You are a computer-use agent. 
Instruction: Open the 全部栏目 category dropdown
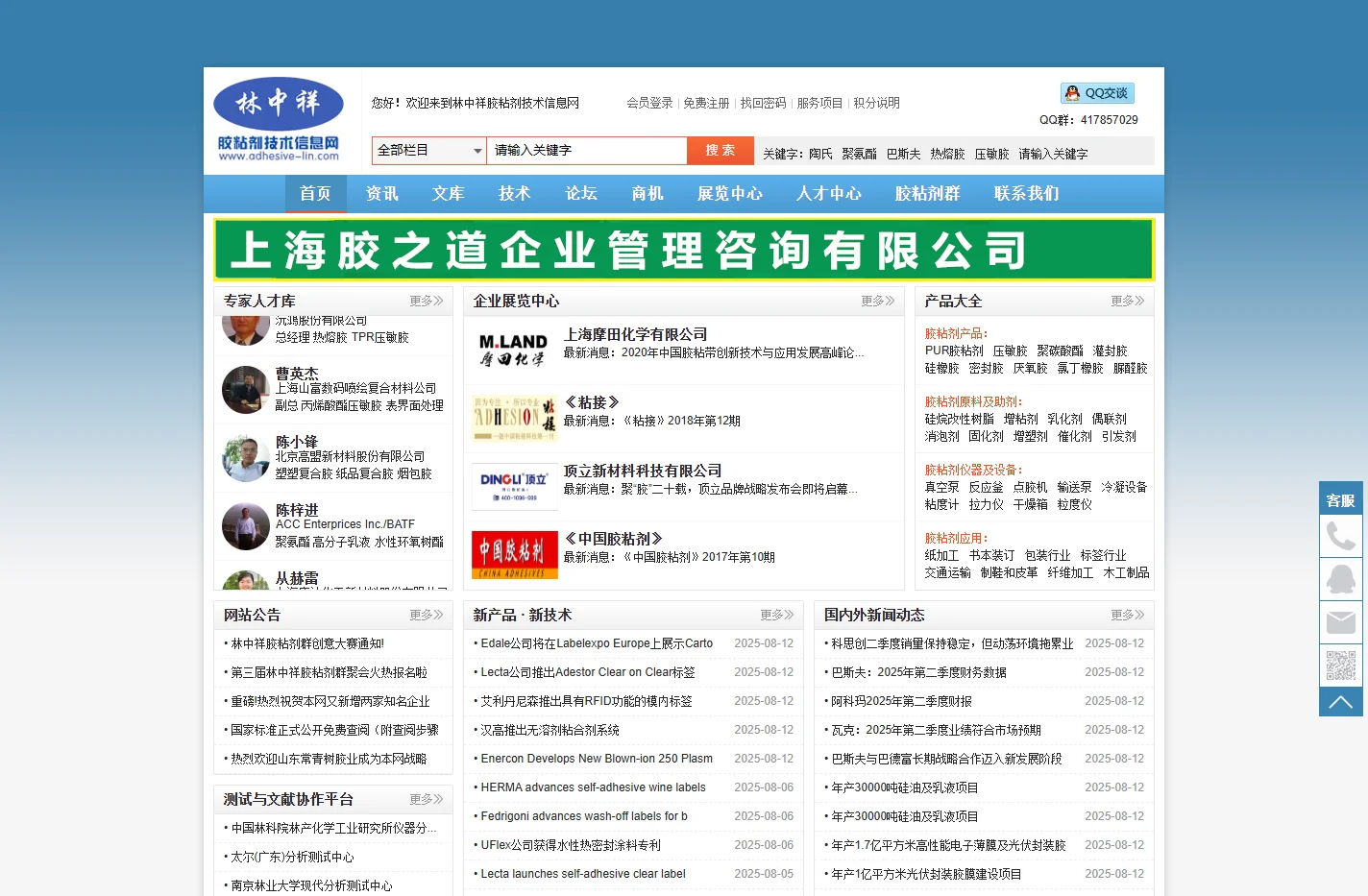429,151
